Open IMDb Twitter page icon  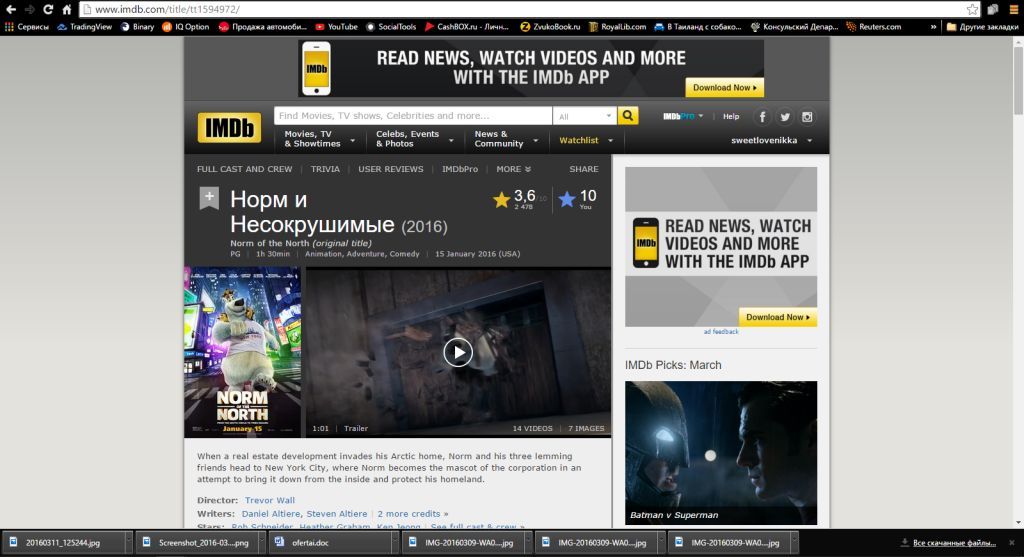point(784,117)
